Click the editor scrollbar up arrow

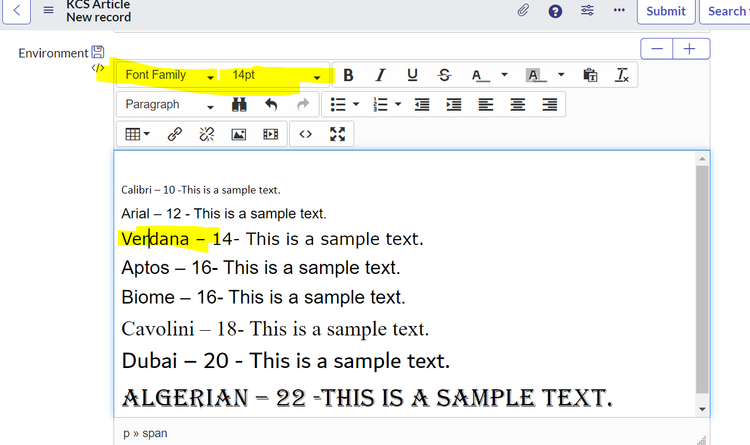click(x=702, y=159)
